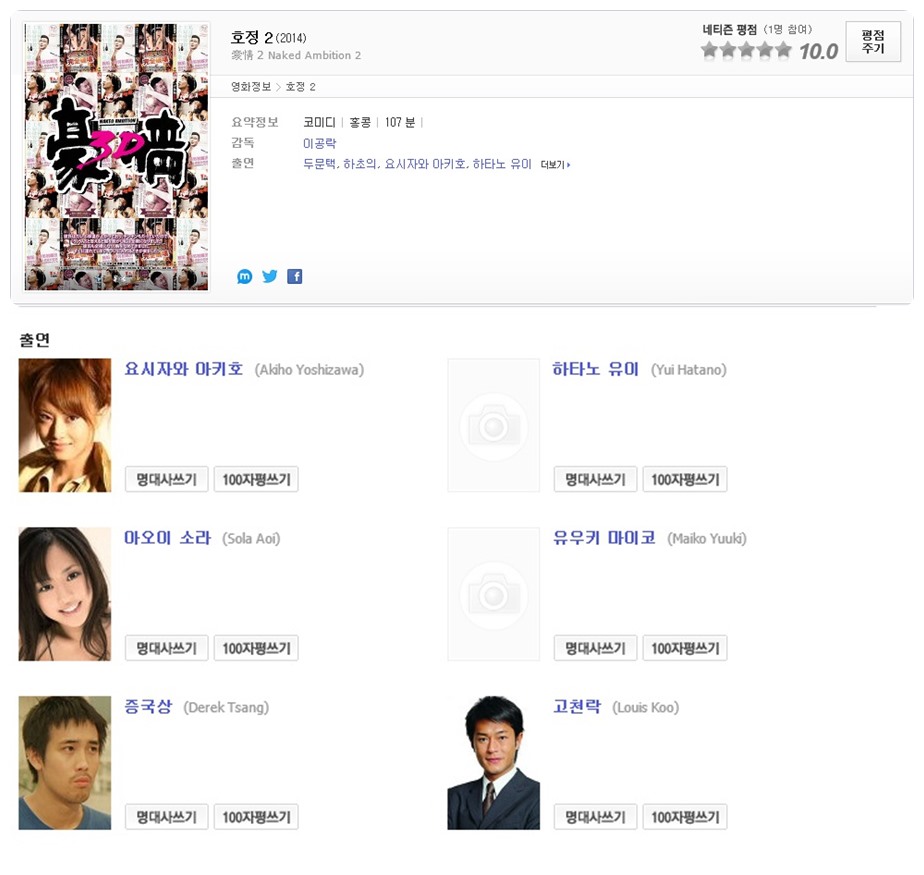This screenshot has width=924, height=875.
Task: Click 100자평쓰기 for Louis Koo
Action: [x=684, y=817]
